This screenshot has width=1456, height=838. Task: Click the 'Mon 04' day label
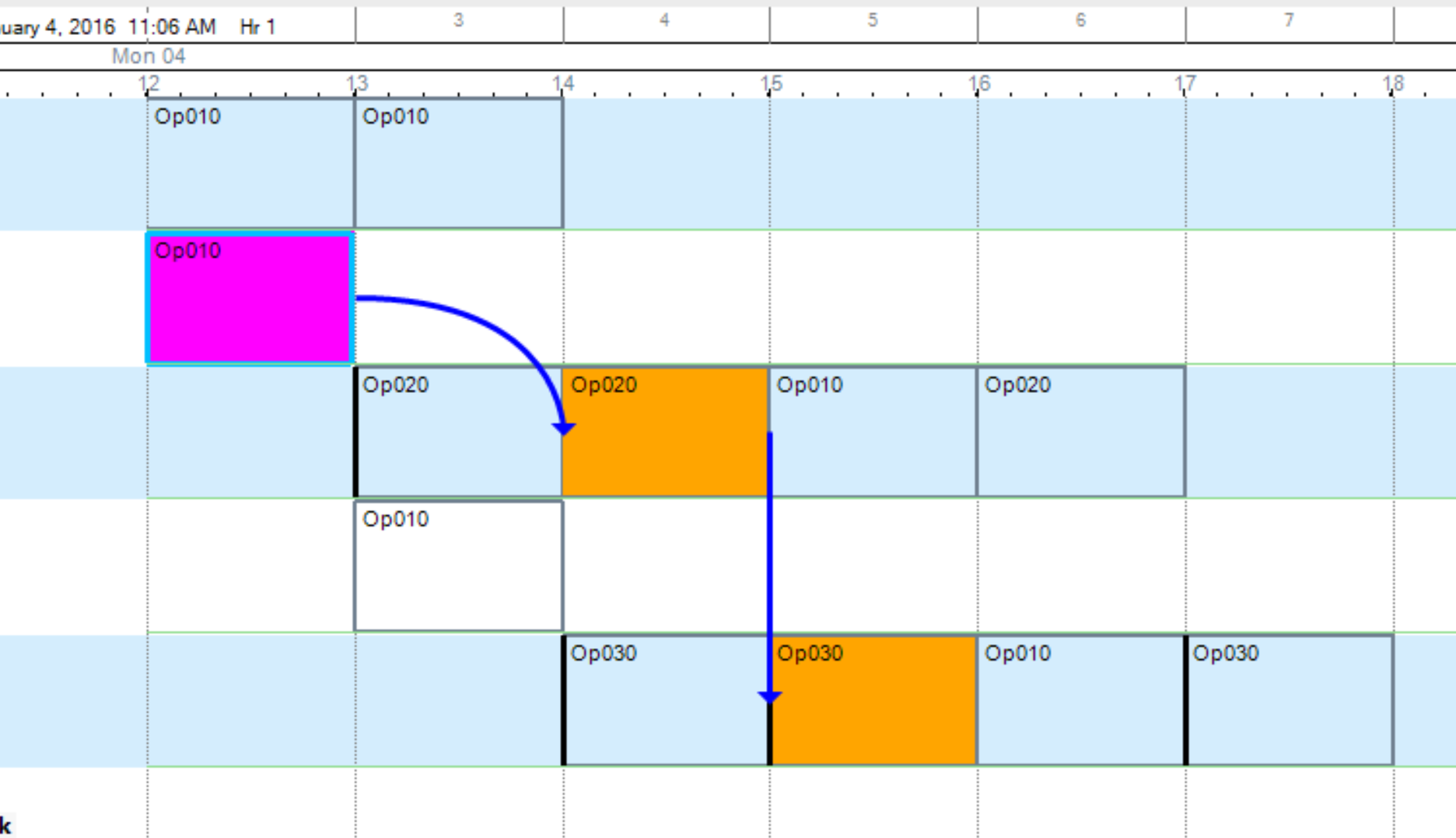[149, 56]
